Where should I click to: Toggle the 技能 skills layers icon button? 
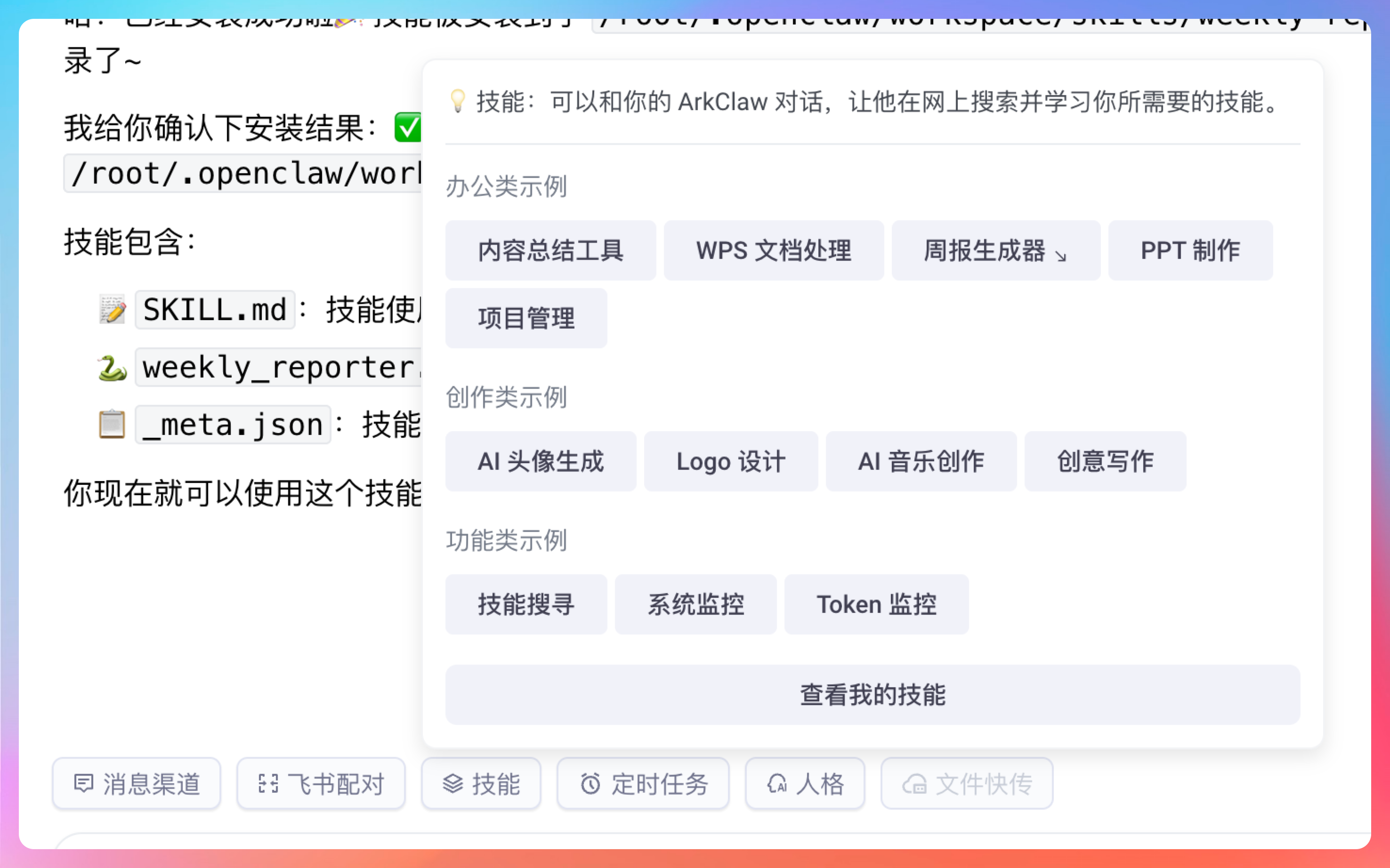(x=481, y=784)
